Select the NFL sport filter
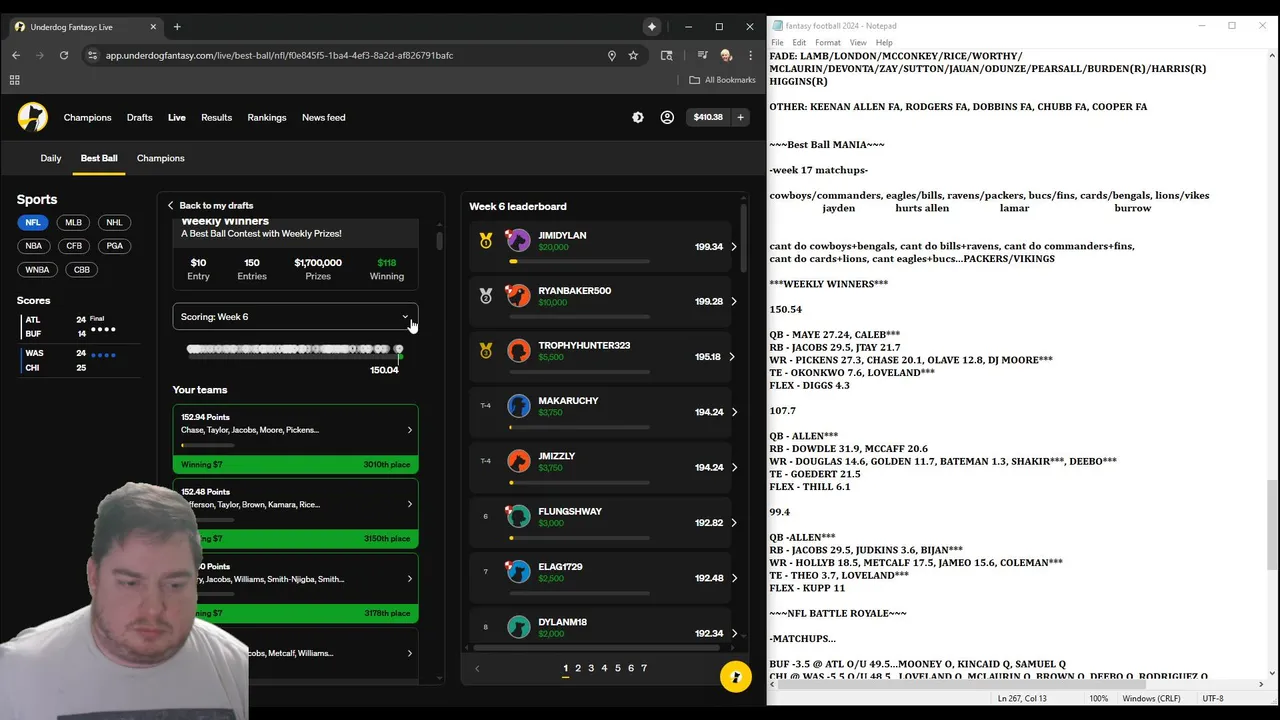The image size is (1280, 720). pos(33,222)
